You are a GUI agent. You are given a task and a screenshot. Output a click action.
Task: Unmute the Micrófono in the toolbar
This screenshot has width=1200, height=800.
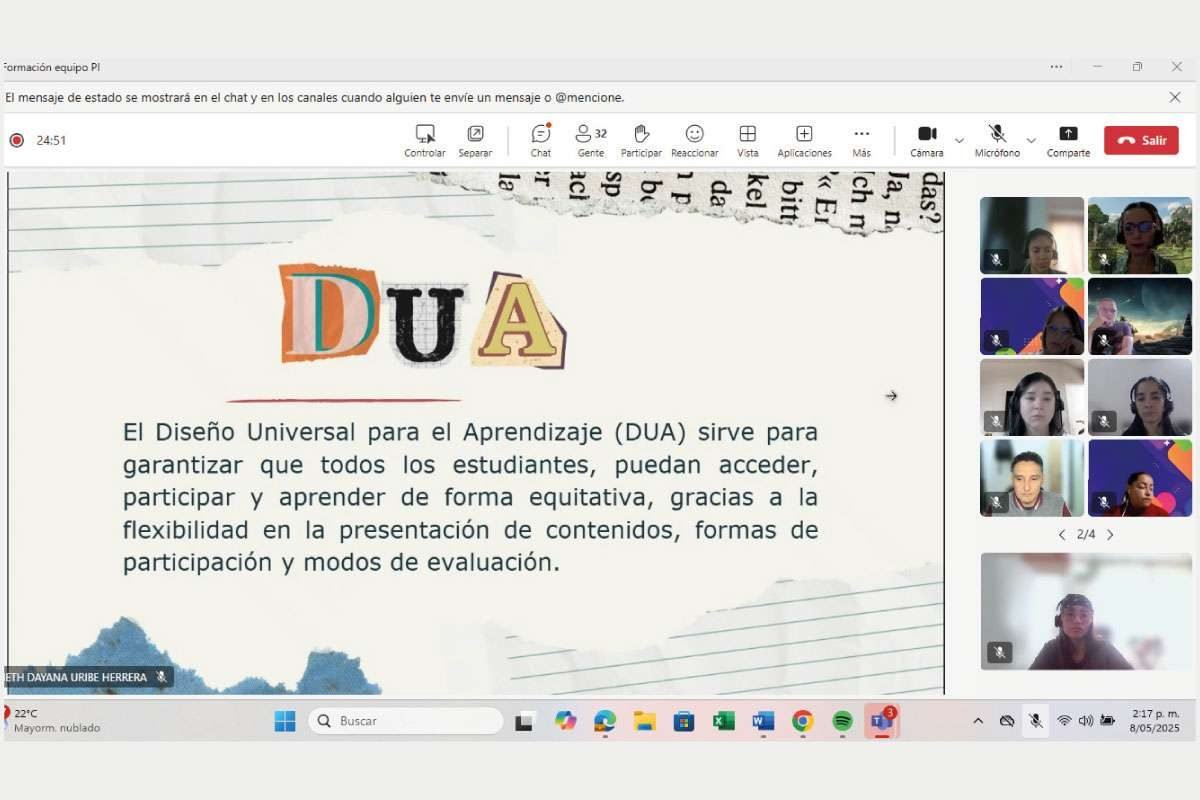(997, 140)
